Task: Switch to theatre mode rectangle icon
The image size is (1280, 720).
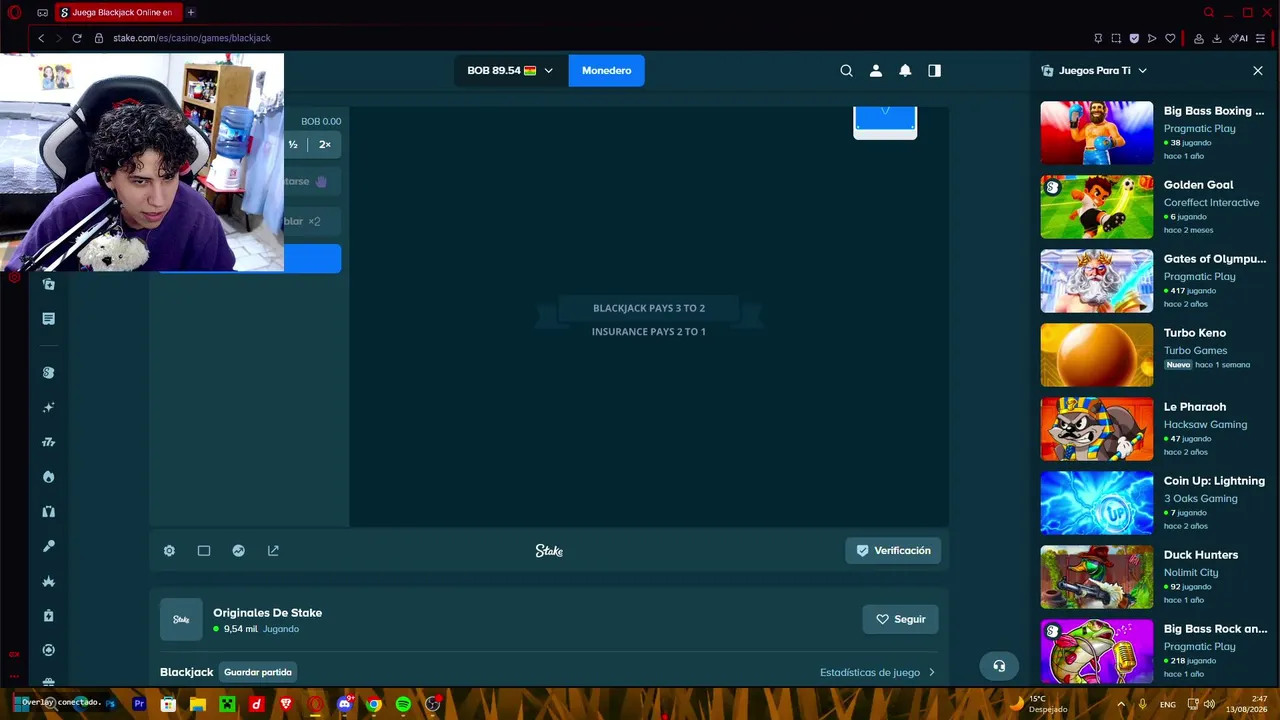Action: click(204, 551)
